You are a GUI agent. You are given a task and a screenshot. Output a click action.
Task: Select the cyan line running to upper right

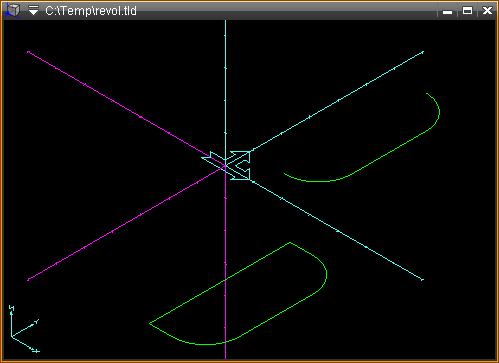click(x=337, y=101)
